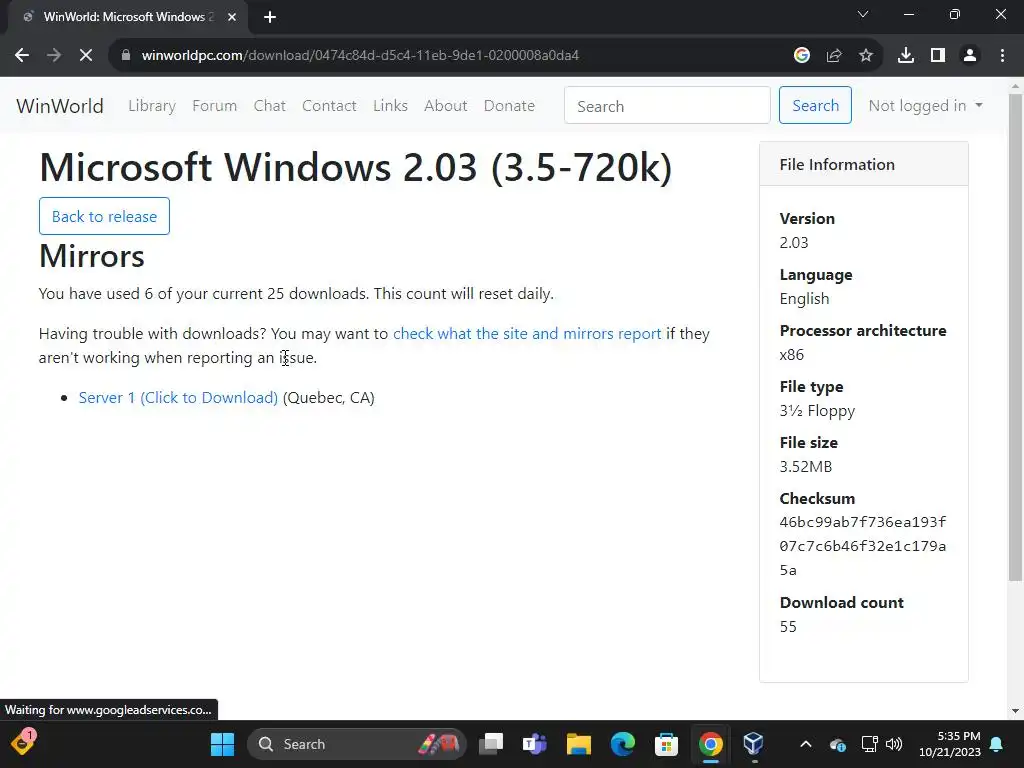Open the About nav item
Viewport: 1024px width, 768px height.
pos(445,106)
